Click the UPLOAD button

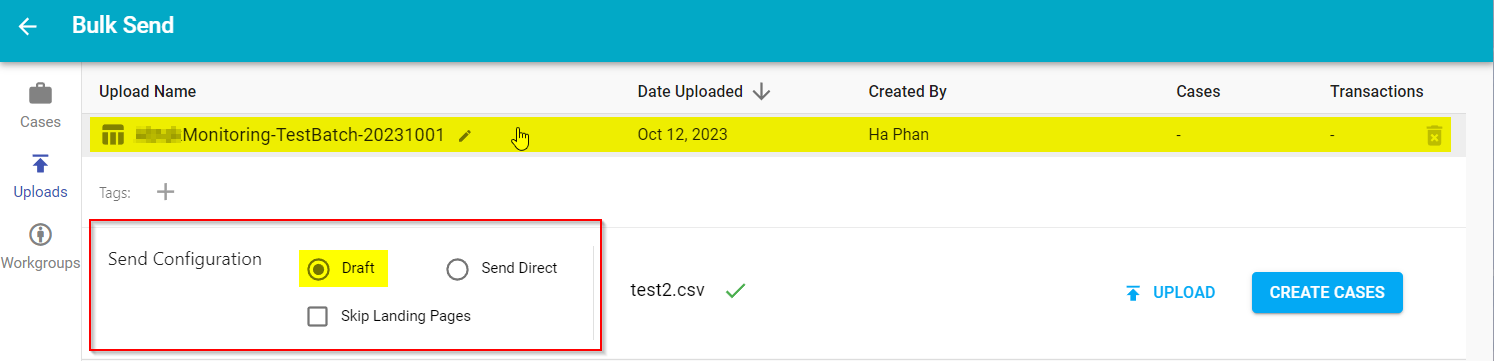click(x=1170, y=293)
